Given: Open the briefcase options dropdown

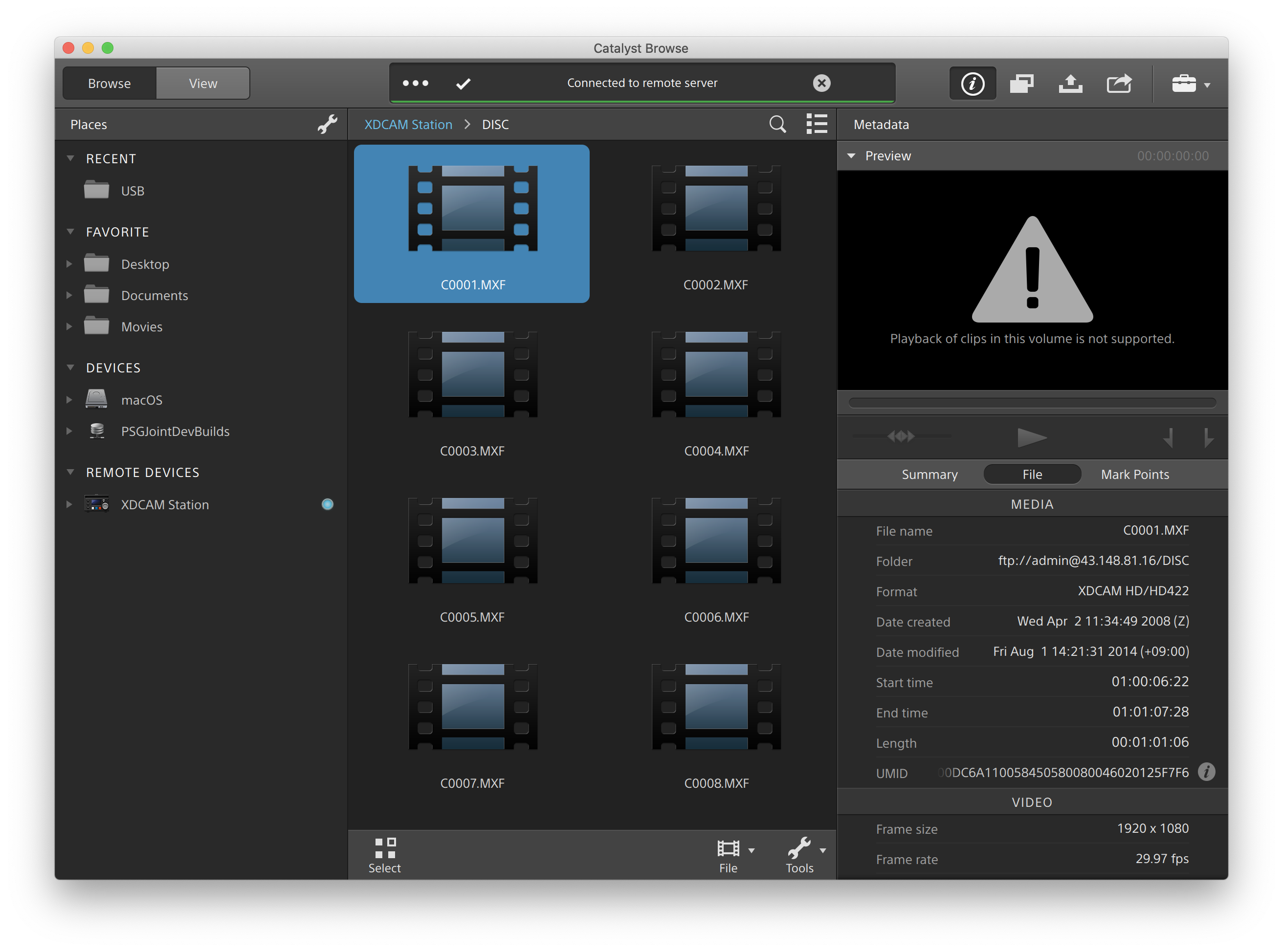Looking at the screenshot, I should [x=1190, y=84].
